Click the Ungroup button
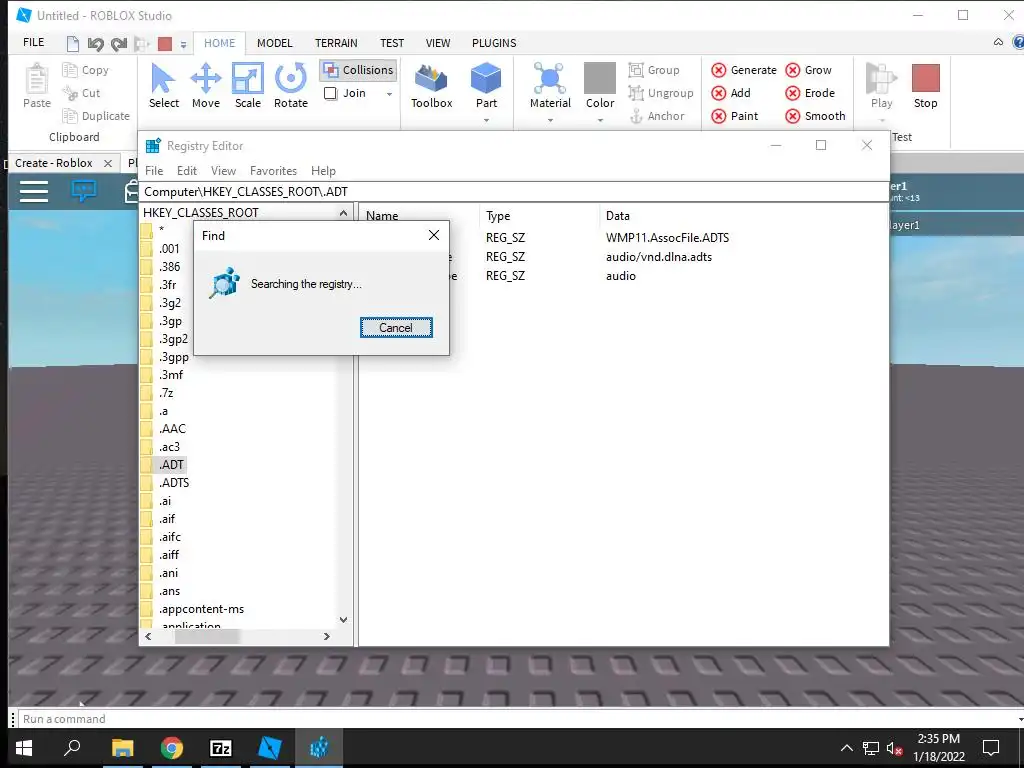 tap(661, 93)
